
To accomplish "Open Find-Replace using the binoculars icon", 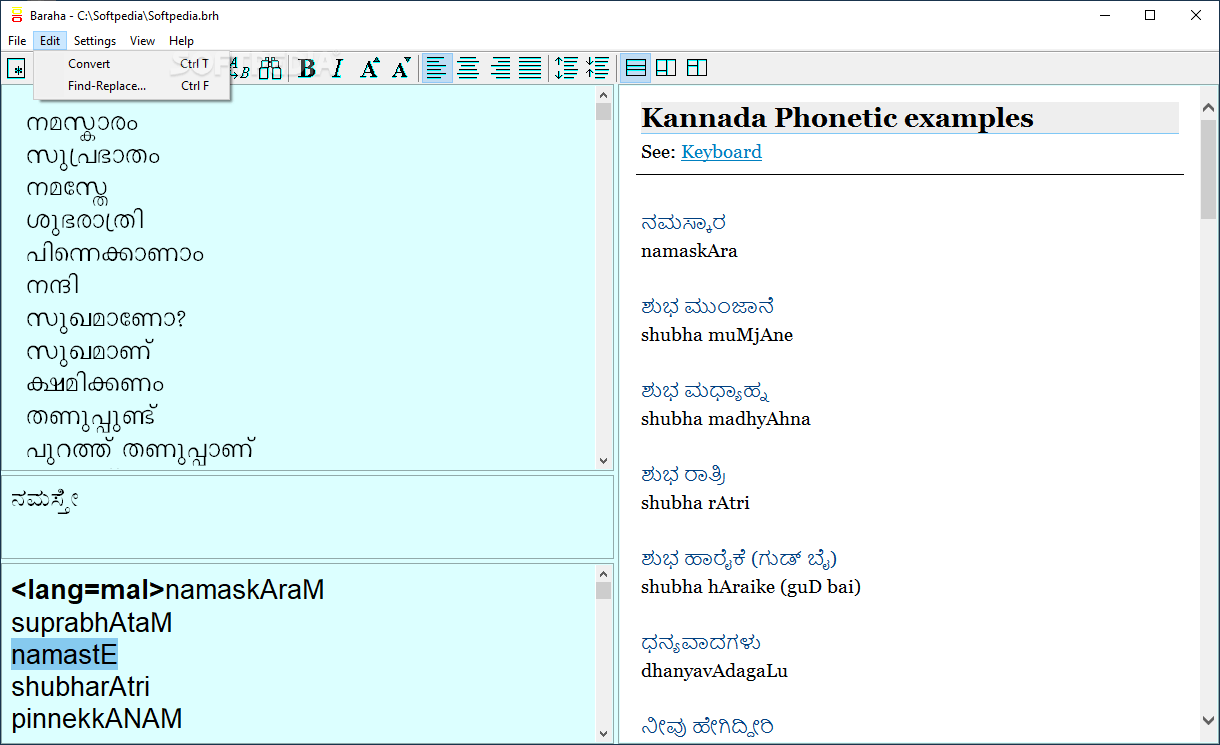I will point(270,68).
